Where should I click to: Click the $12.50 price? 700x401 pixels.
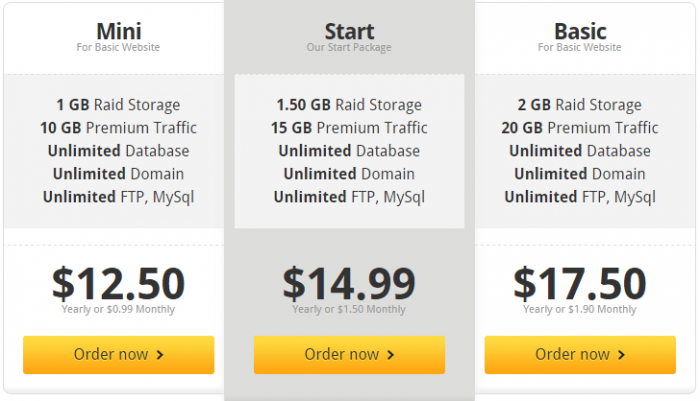click(118, 283)
